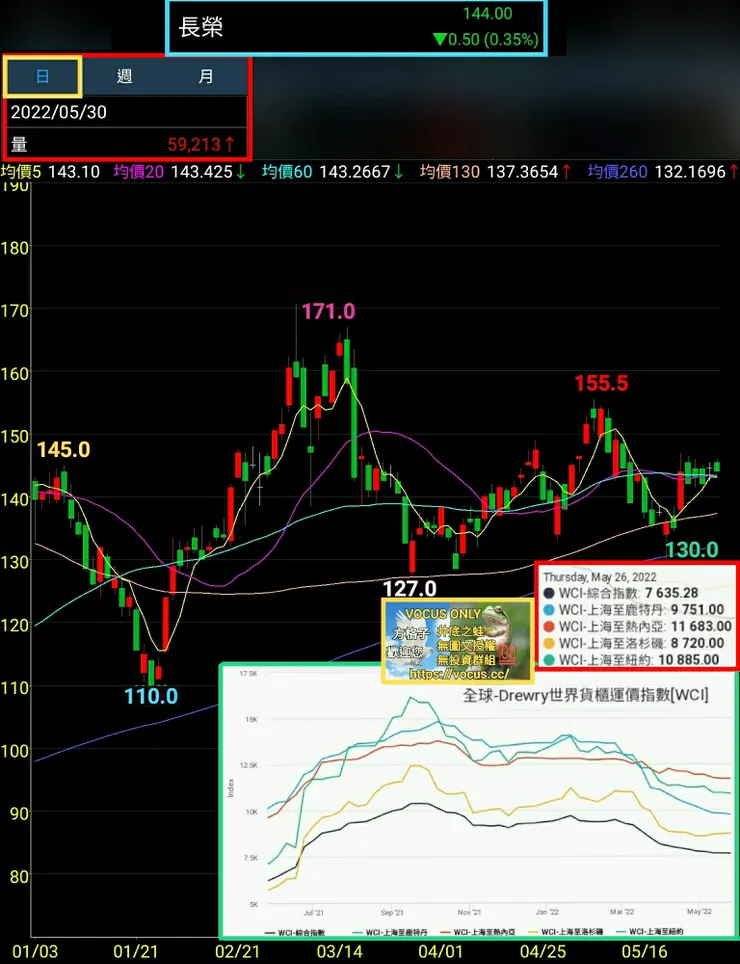Click the 均價130 moving average label
Viewport: 740px width, 964px height.
point(449,172)
